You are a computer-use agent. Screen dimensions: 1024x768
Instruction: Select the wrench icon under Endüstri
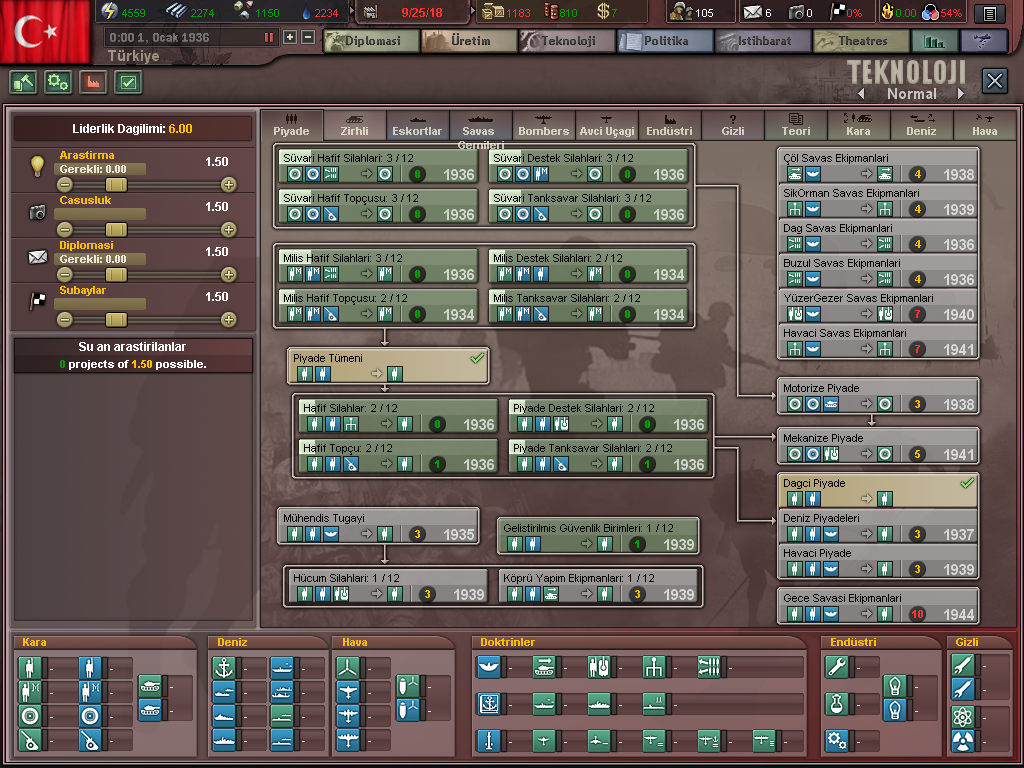[837, 668]
